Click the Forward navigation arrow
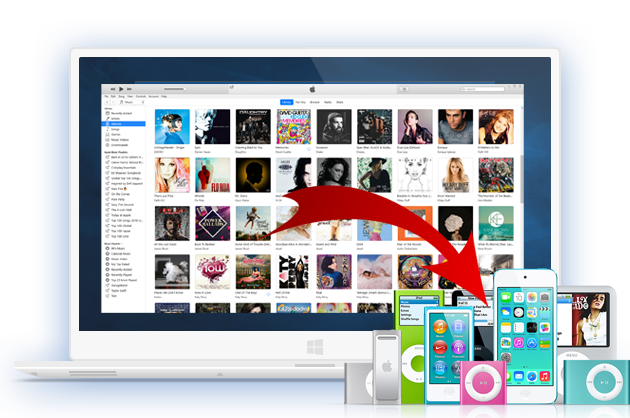Screen dimensions: 630x418 tap(113, 102)
